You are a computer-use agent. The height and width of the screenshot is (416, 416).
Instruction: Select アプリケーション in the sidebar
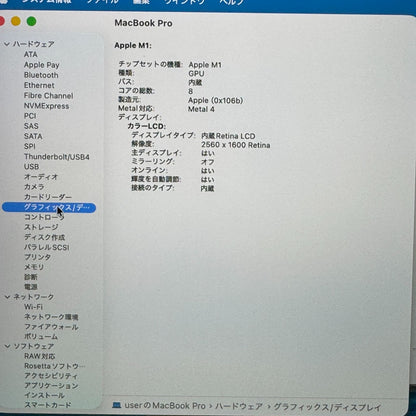click(51, 386)
